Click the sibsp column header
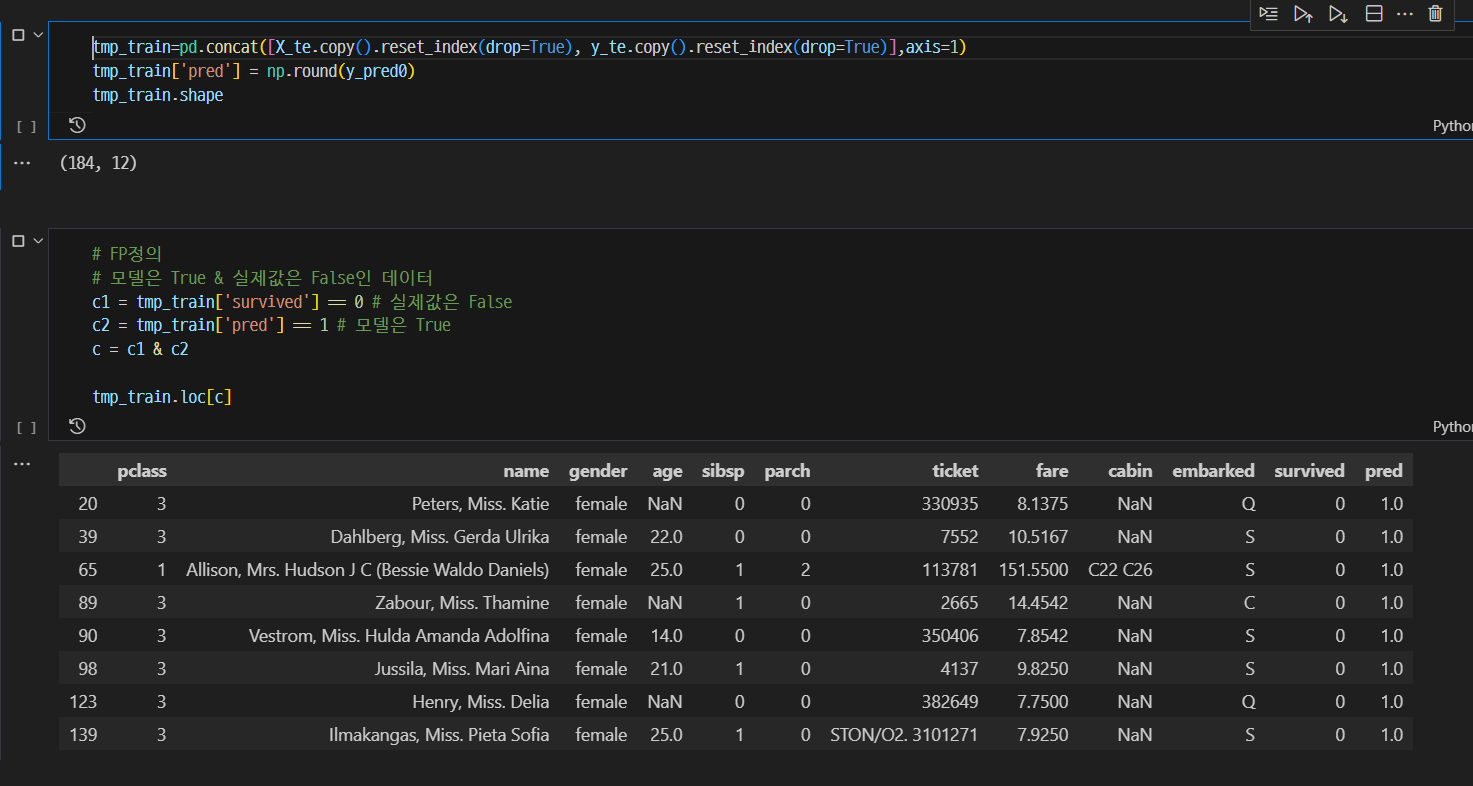 (x=723, y=471)
